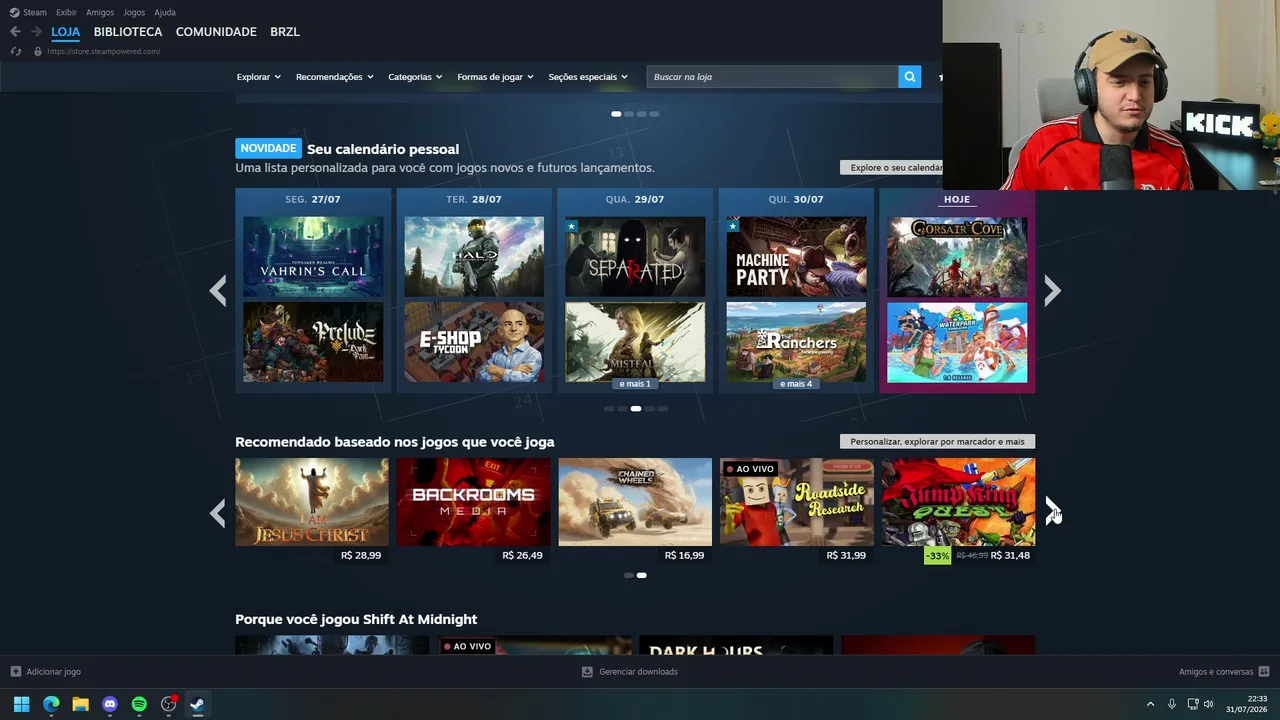Reload the store page
This screenshot has width=1280, height=720.
tap(15, 51)
